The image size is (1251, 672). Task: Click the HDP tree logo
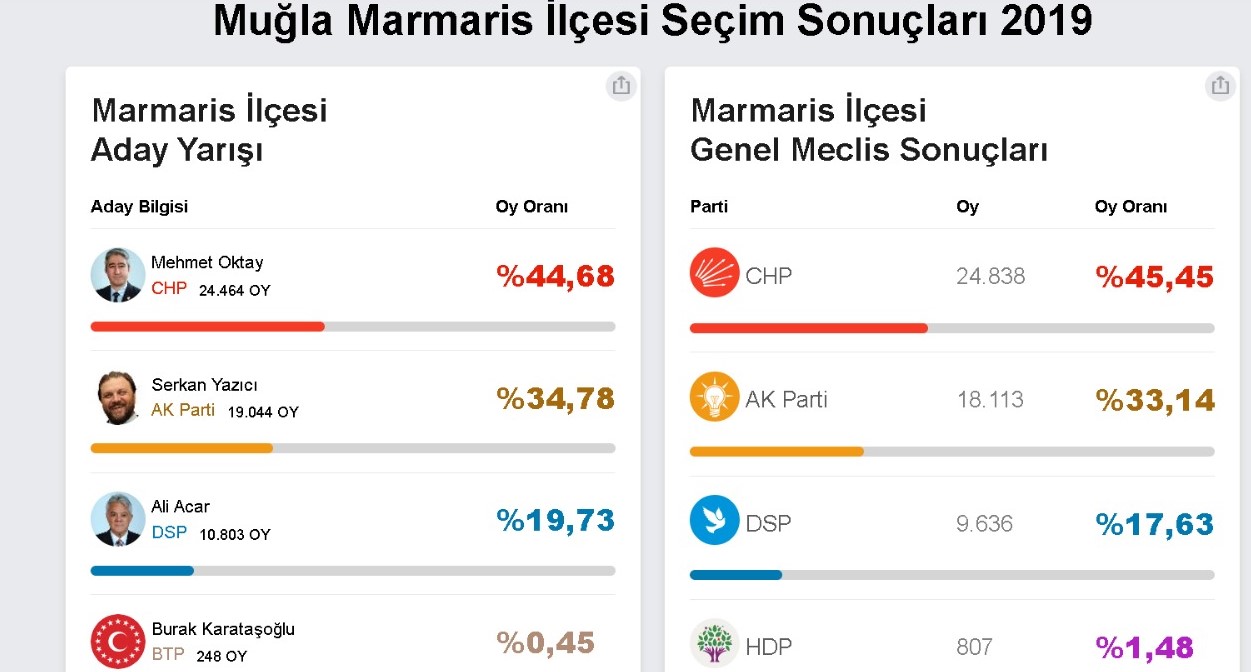pos(714,645)
